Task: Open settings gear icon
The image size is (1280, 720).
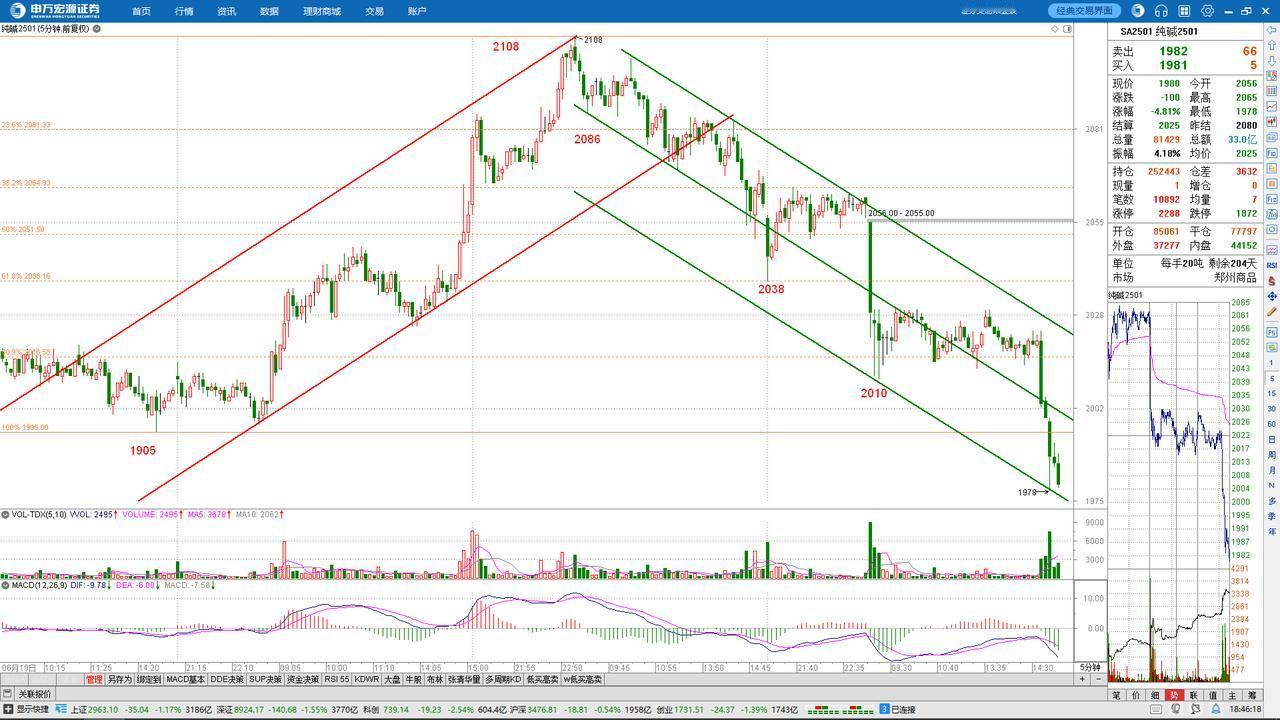Action: click(x=1208, y=10)
